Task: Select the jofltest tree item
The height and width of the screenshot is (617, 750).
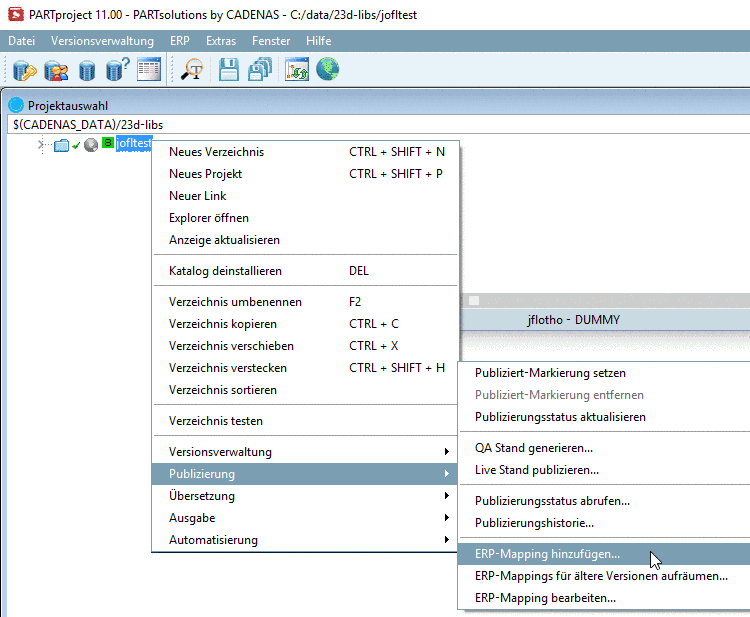Action: pos(134,143)
